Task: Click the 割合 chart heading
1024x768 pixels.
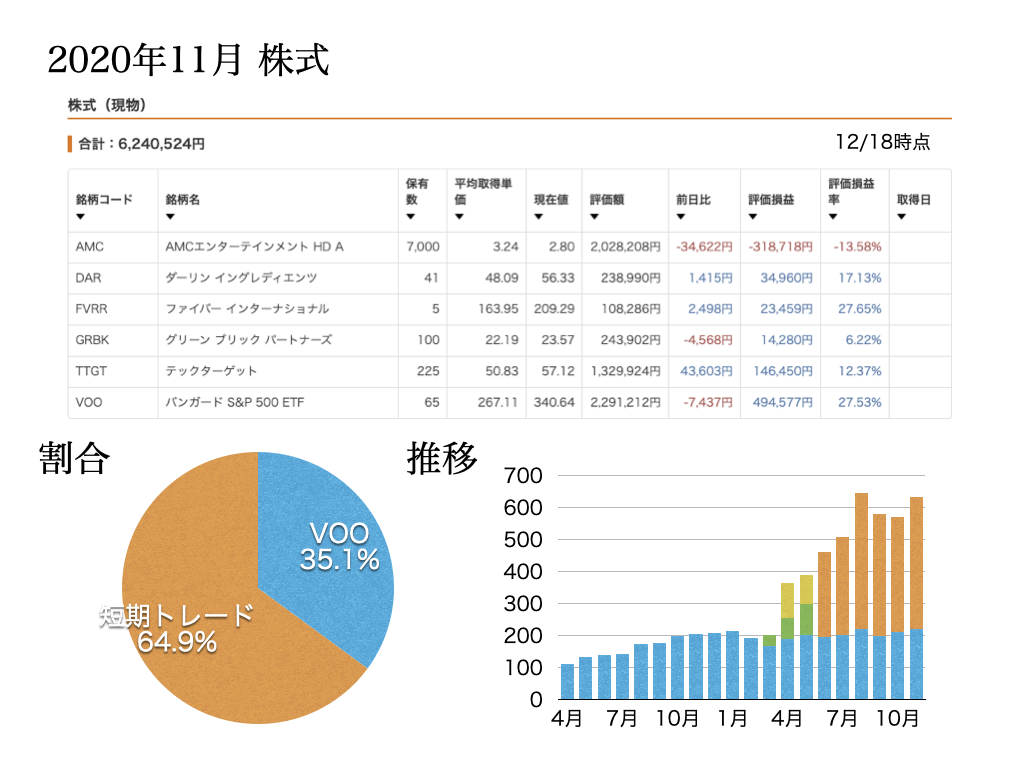Action: pos(74,458)
